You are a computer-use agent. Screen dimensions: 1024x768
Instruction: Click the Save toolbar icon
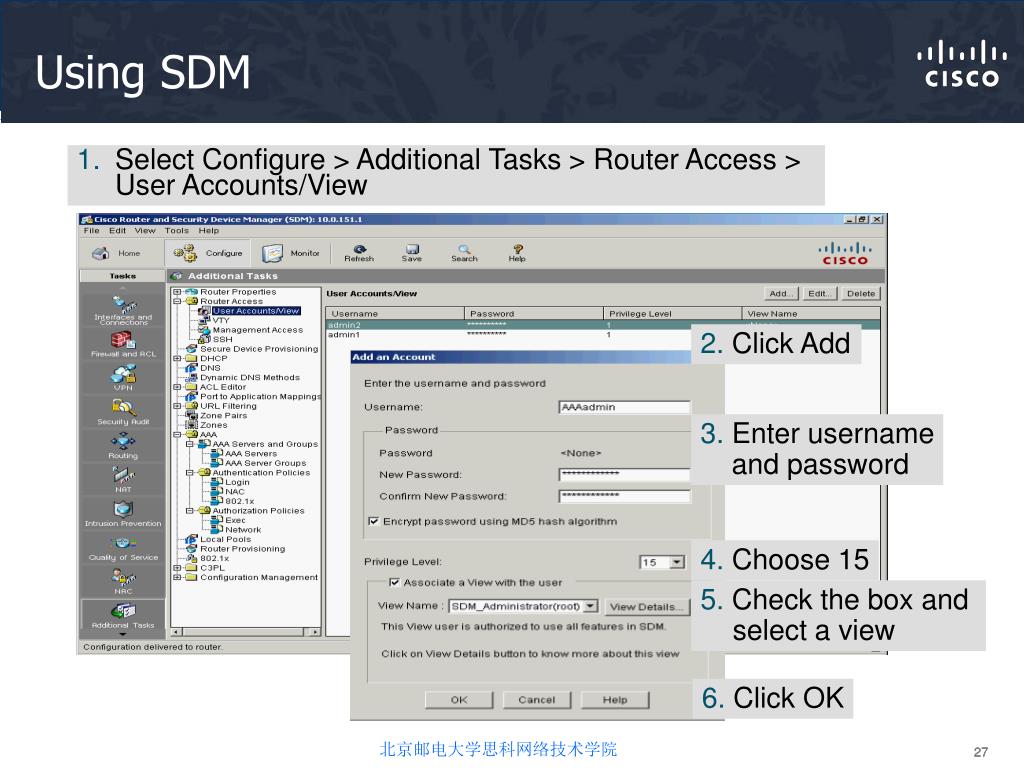tap(411, 253)
